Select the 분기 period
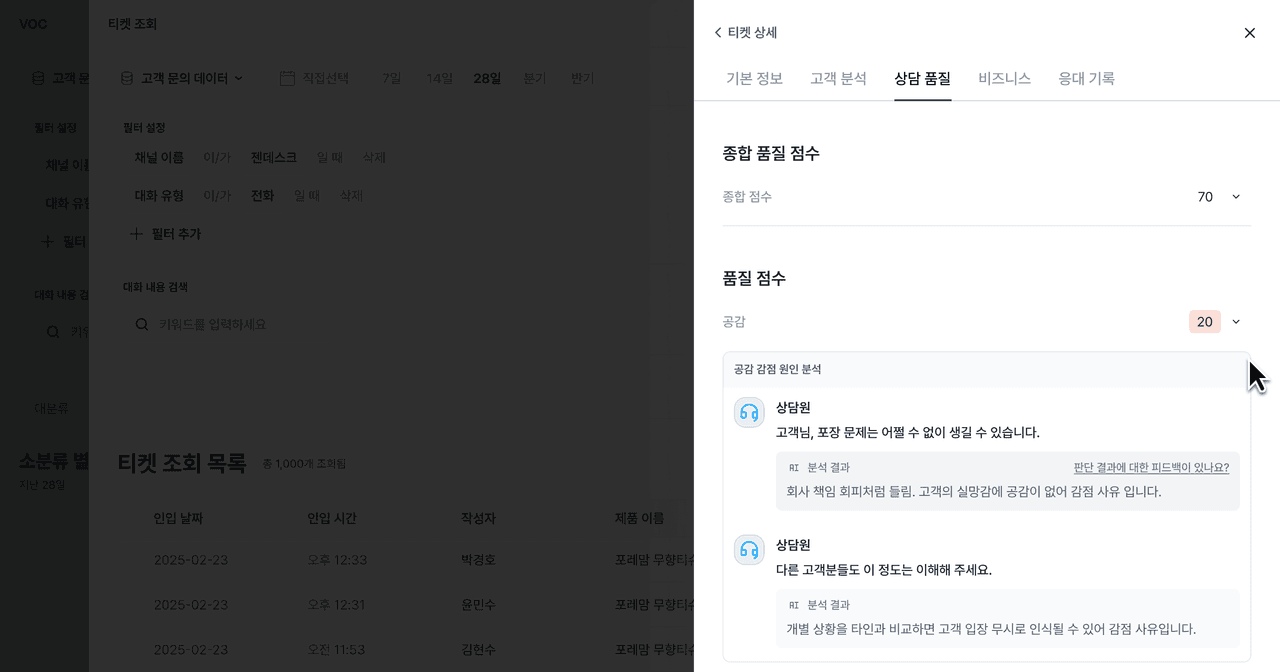Viewport: 1280px width, 672px height. (x=535, y=78)
